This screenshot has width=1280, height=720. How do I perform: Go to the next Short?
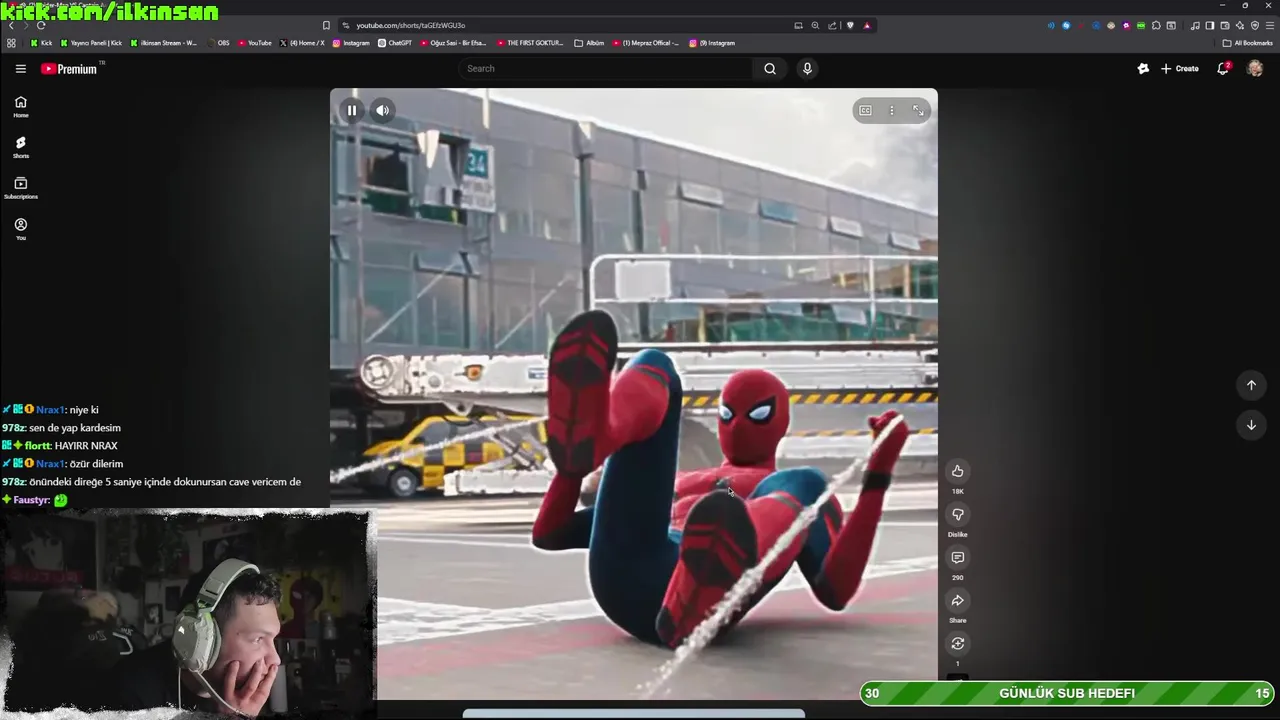click(1251, 425)
